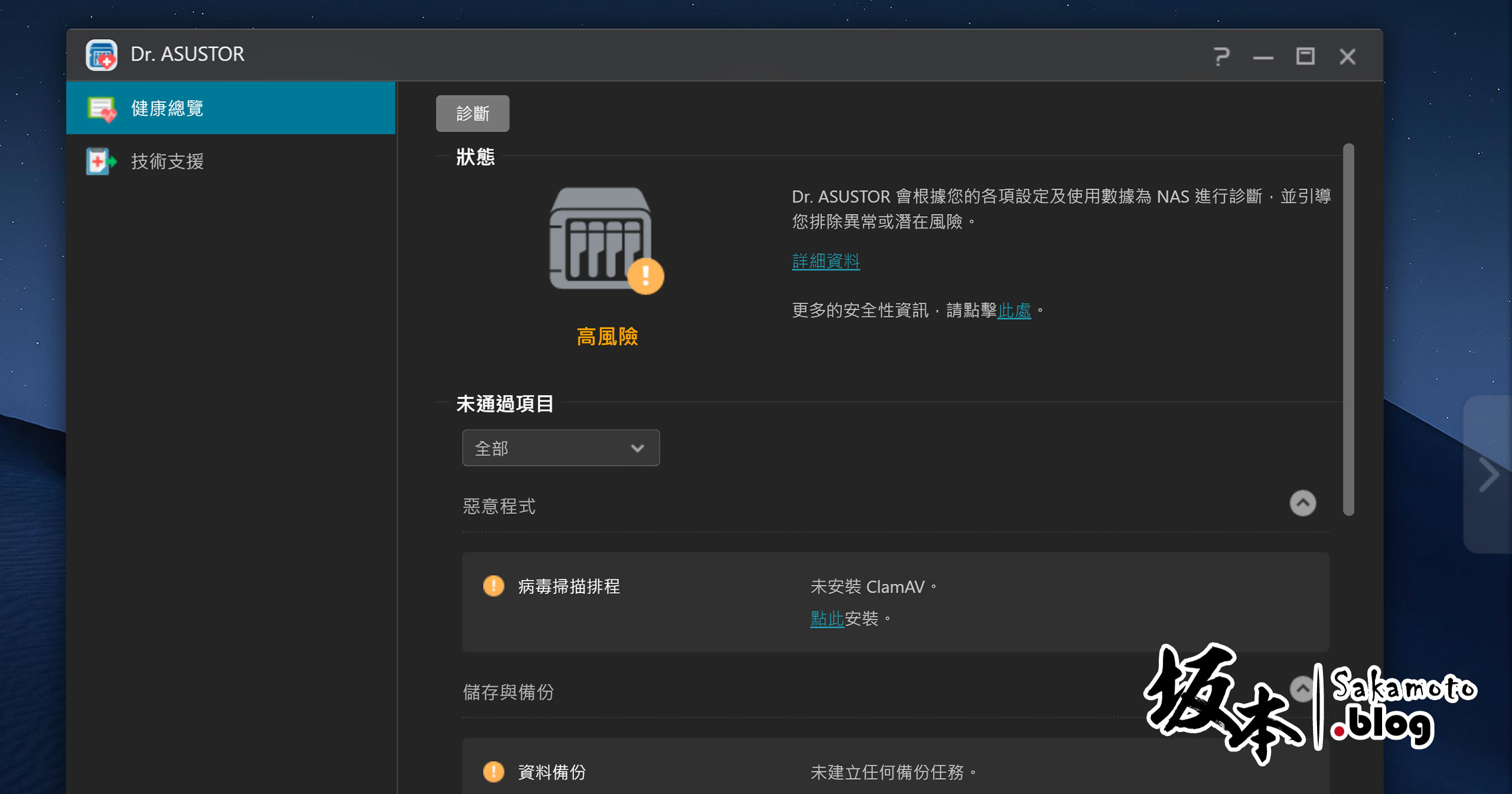Open the 技術支援 sidebar item

pyautogui.click(x=231, y=161)
